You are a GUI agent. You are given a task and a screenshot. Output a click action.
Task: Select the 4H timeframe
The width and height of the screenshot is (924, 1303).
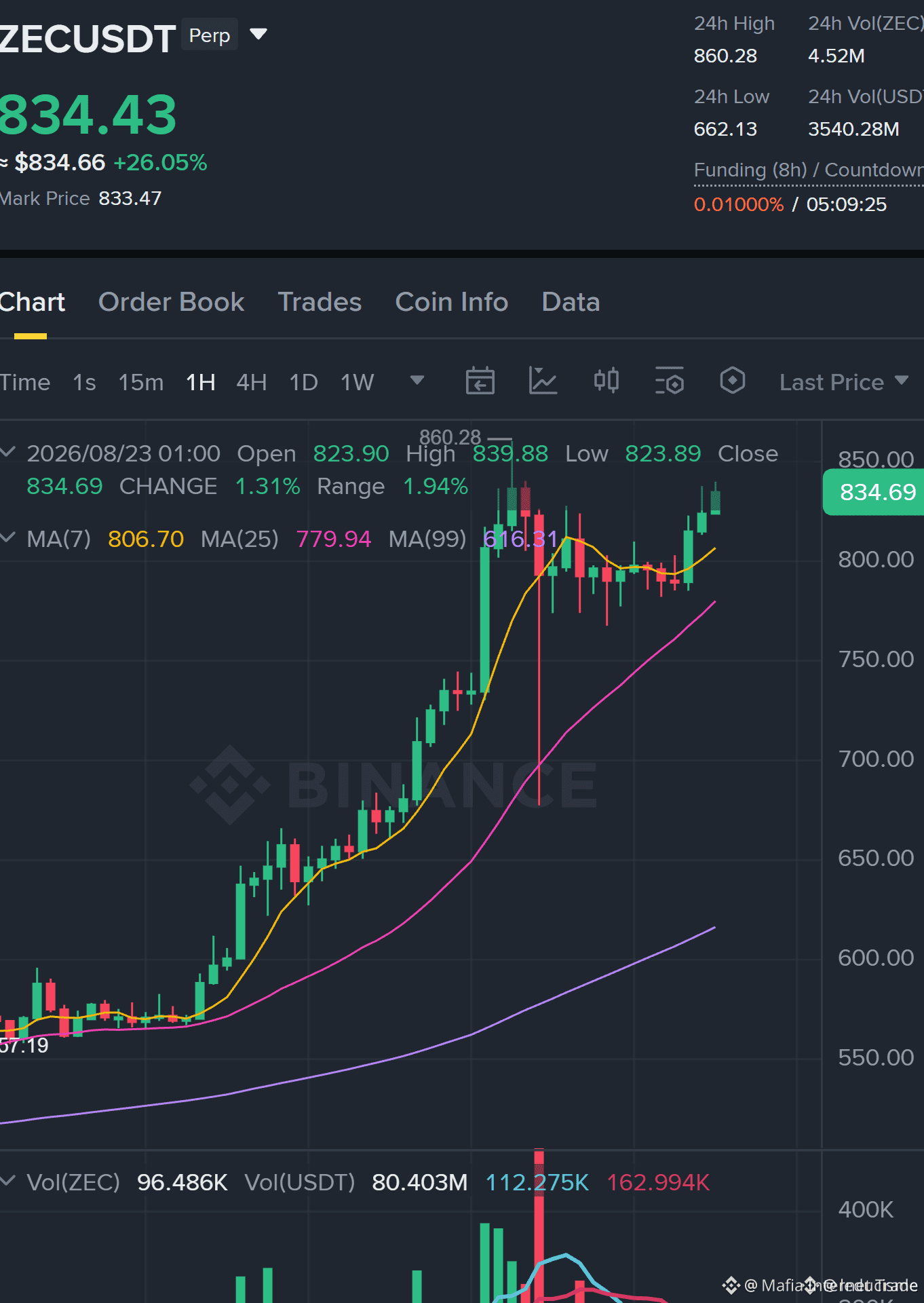point(251,382)
